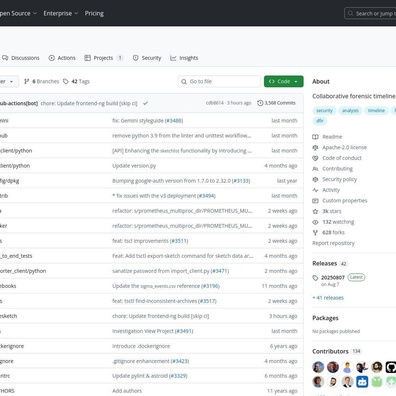Click the pulse icon beside Activity
The width and height of the screenshot is (396, 396).
pos(315,190)
